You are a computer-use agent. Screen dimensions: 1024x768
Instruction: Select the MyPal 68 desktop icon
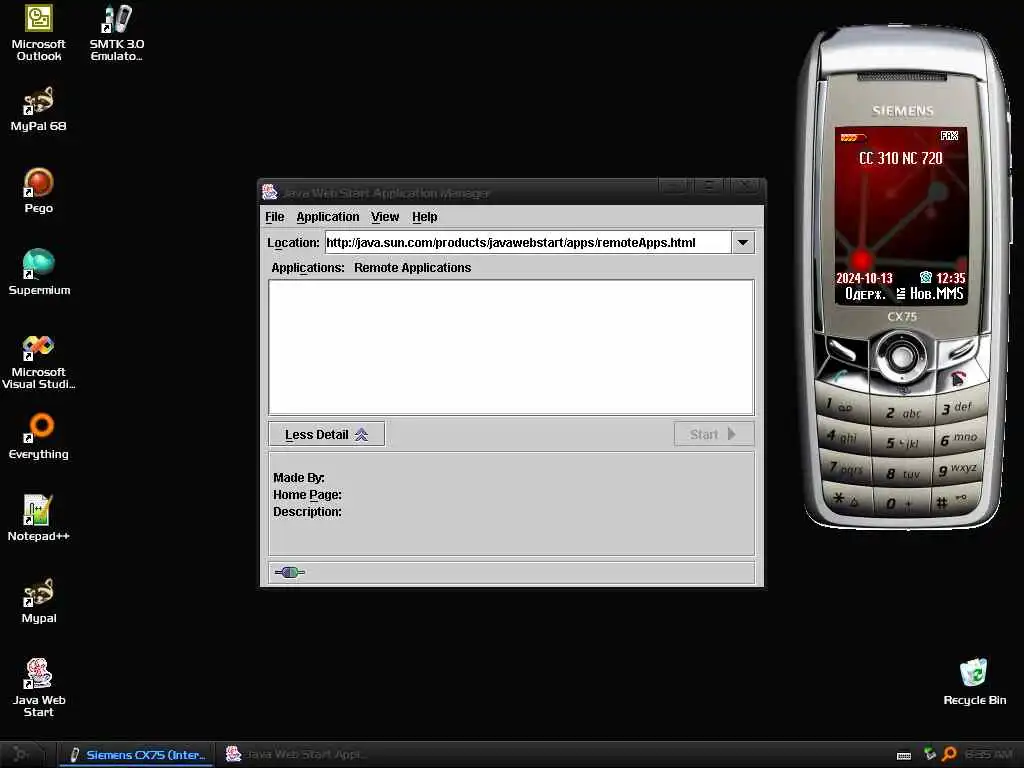[x=39, y=109]
